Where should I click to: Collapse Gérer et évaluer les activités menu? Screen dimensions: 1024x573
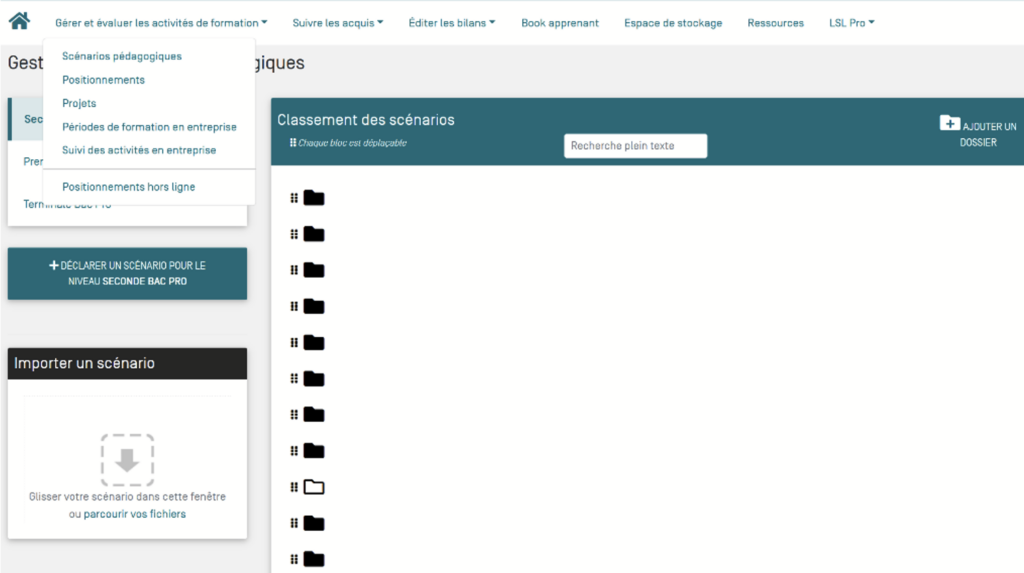pyautogui.click(x=161, y=23)
